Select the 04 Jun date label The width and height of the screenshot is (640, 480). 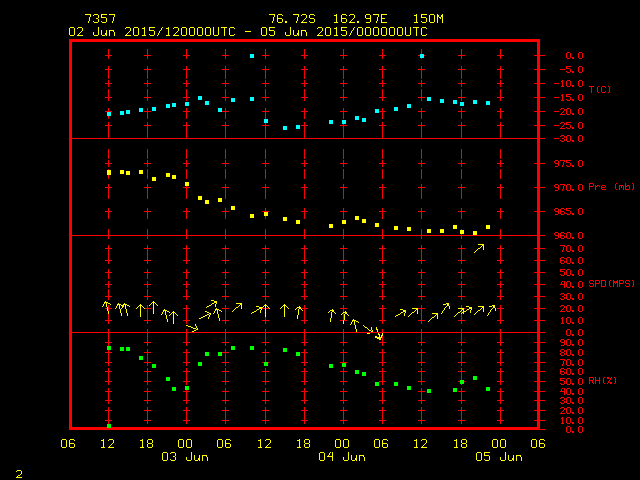tap(341, 457)
